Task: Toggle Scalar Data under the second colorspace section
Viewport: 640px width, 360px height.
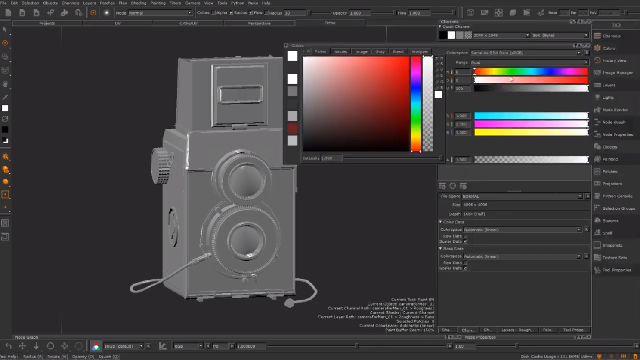Action: click(465, 269)
